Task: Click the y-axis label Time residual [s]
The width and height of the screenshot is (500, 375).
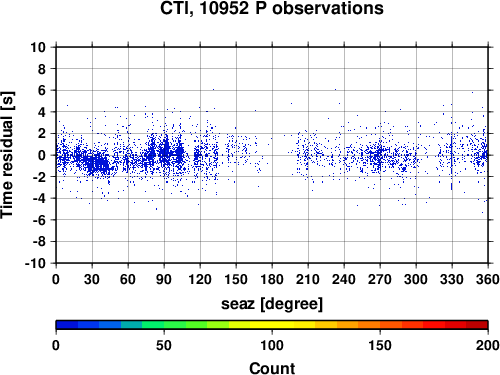Action: [x=7, y=155]
